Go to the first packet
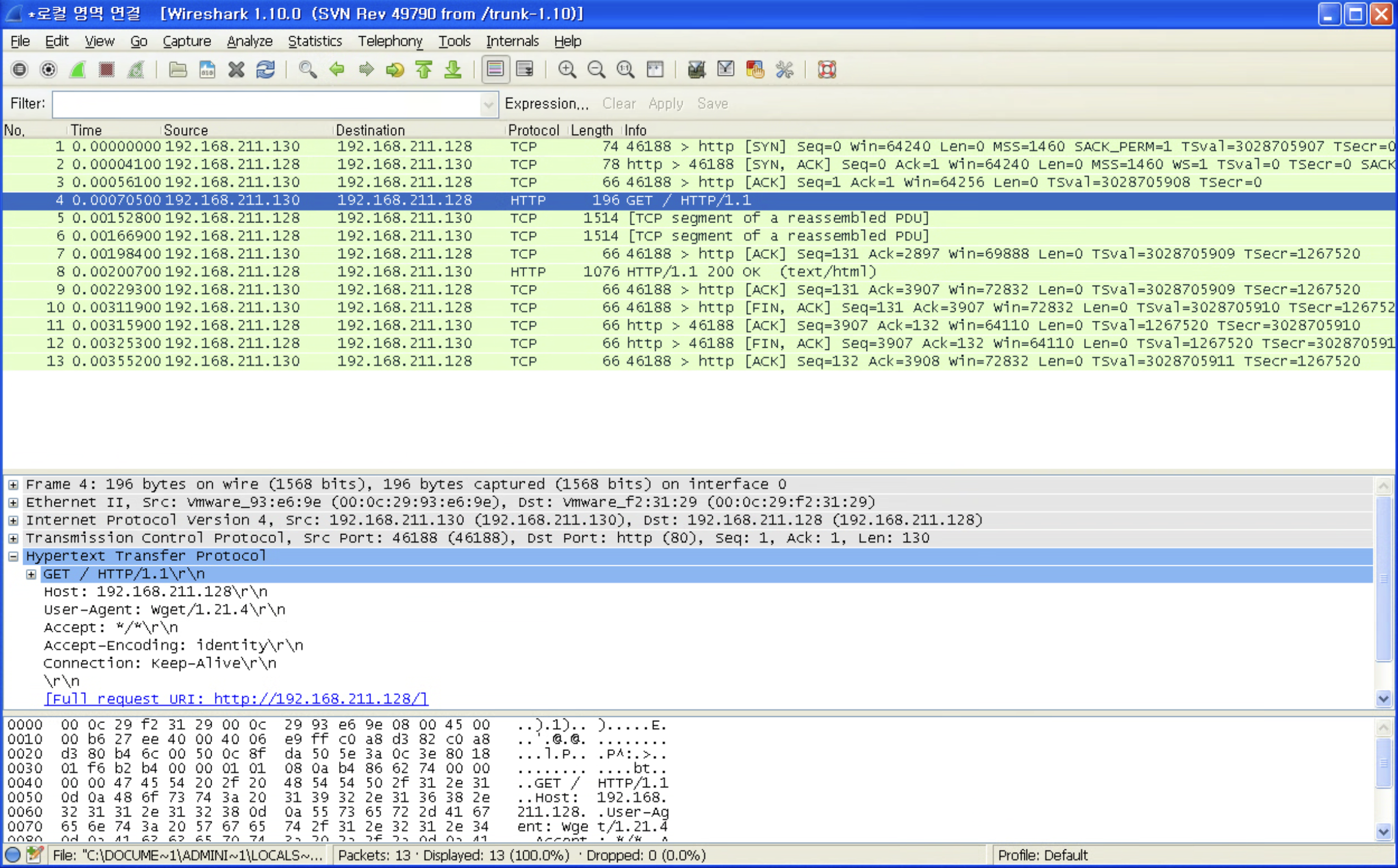The image size is (1398, 868). pos(424,70)
